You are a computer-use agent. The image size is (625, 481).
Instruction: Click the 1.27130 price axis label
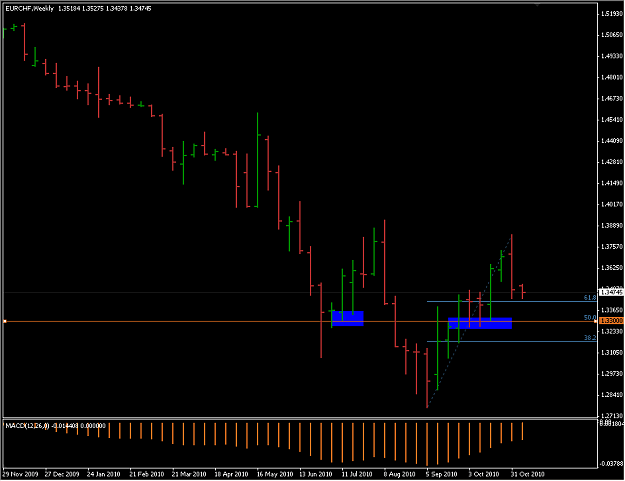pos(611,416)
